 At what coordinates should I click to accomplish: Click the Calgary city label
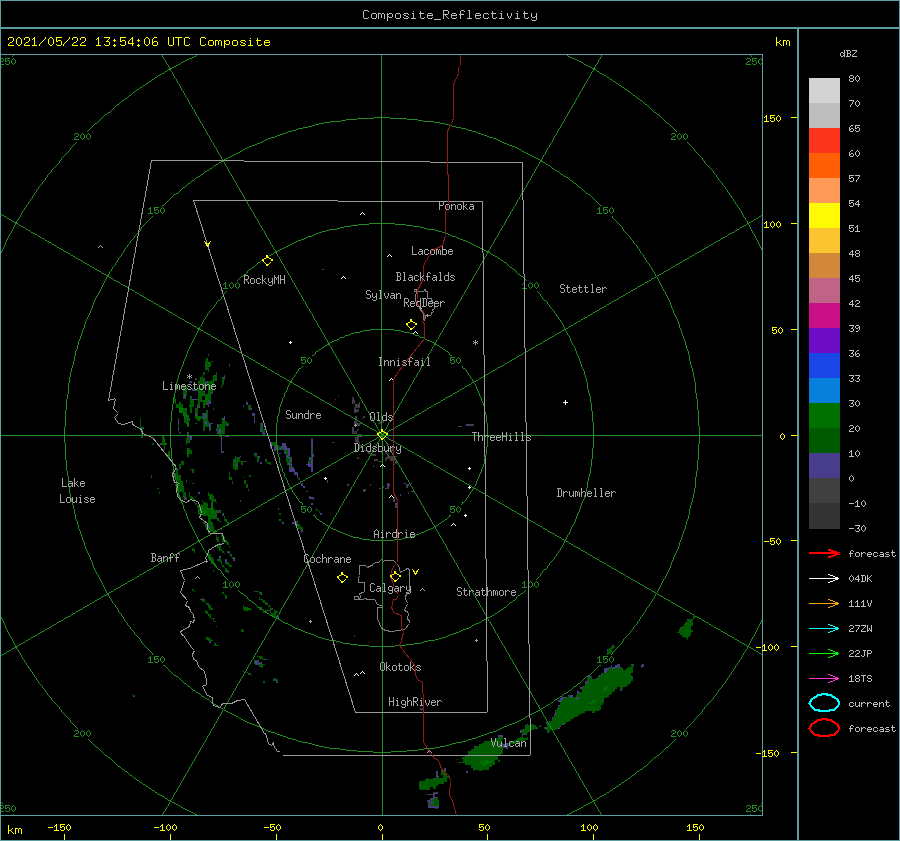[x=390, y=588]
